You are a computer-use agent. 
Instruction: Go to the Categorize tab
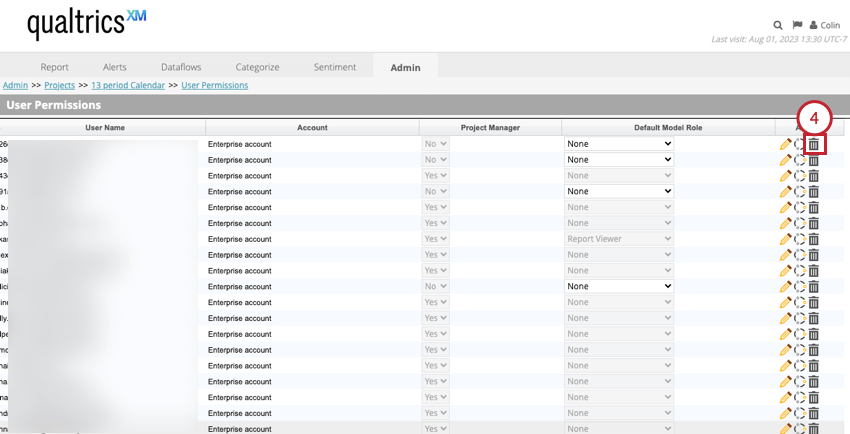click(257, 67)
